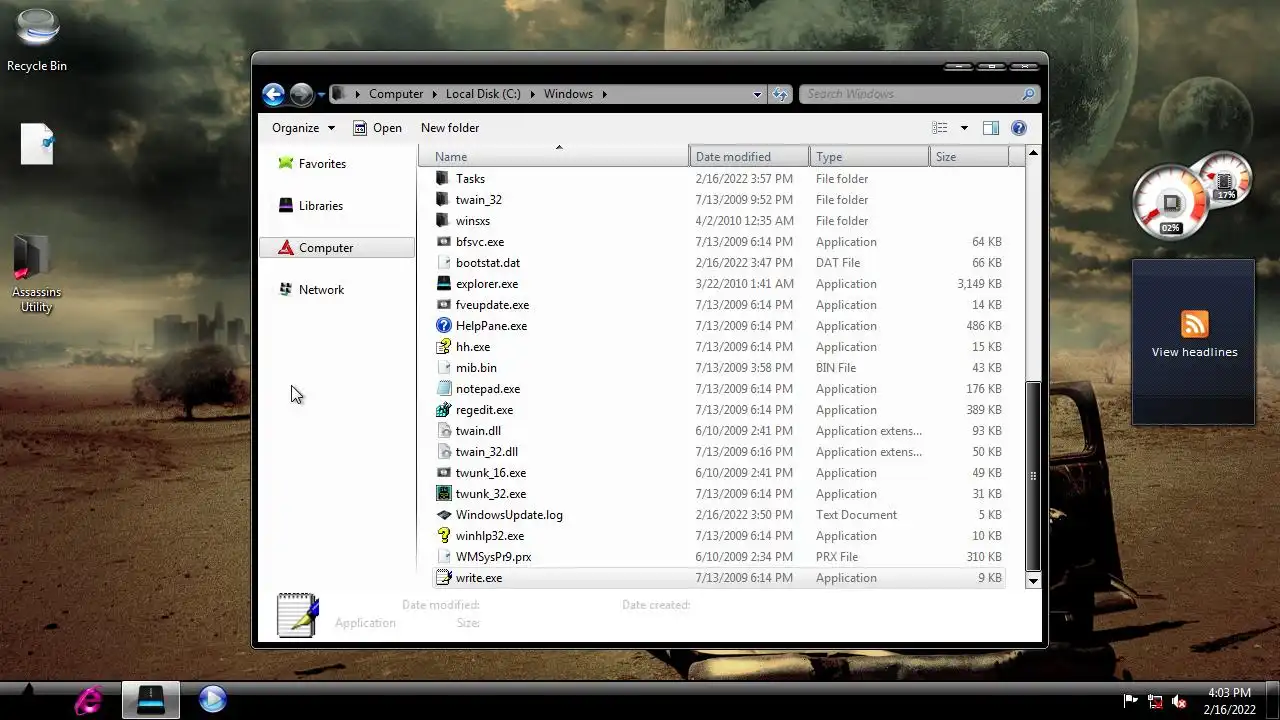Click in the Search Windows field
Viewport: 1280px width, 720px height.
911,94
